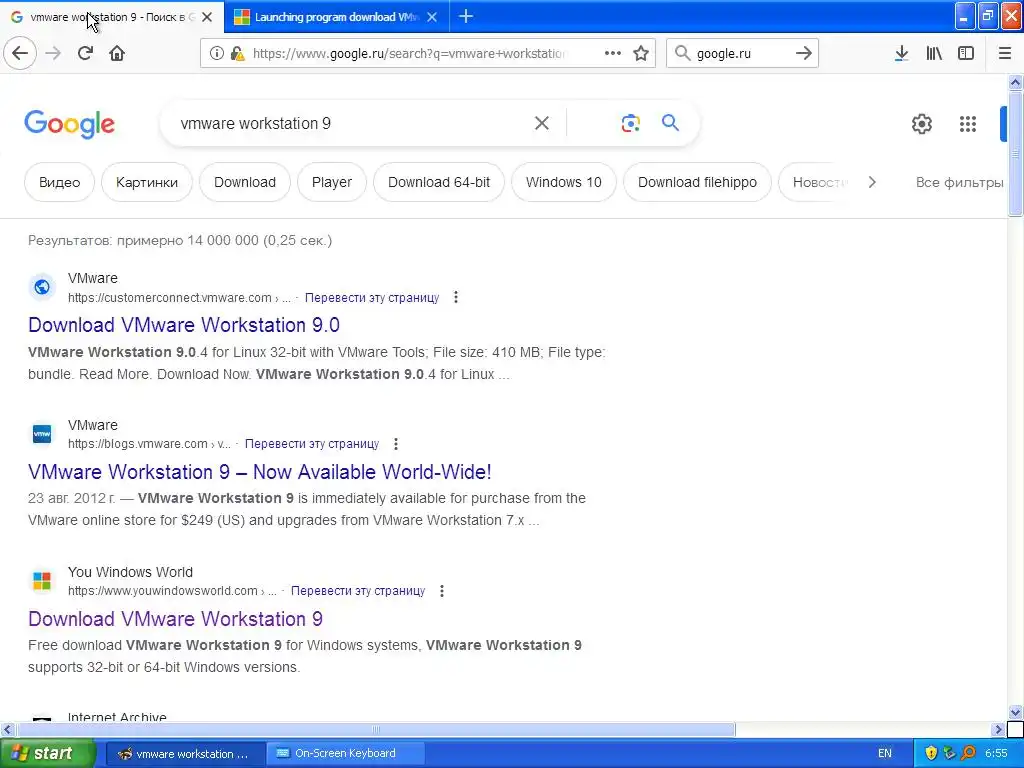Click the EN language indicator

pos(885,753)
